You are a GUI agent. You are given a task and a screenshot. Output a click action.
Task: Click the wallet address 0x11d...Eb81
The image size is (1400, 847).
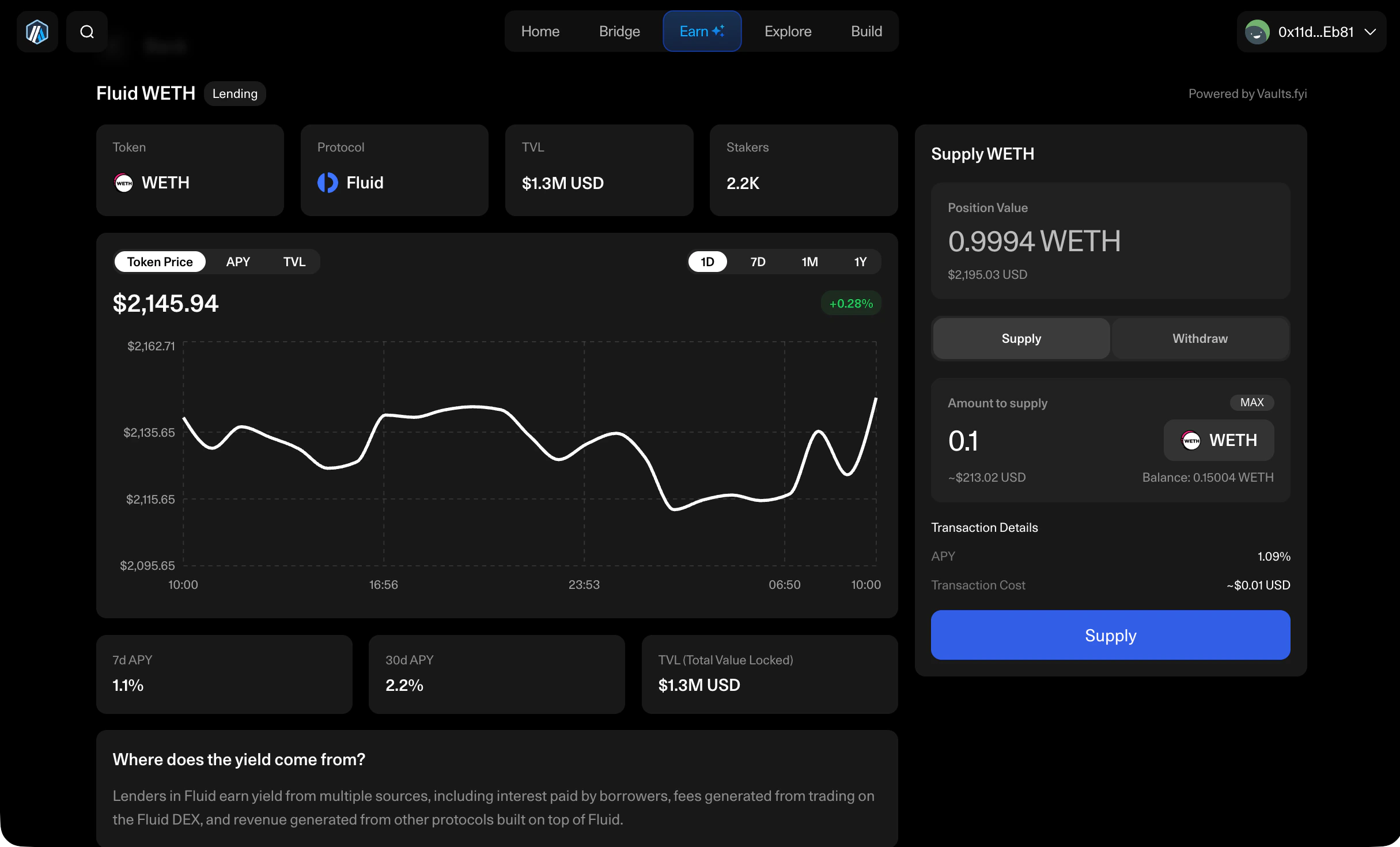coord(1316,32)
